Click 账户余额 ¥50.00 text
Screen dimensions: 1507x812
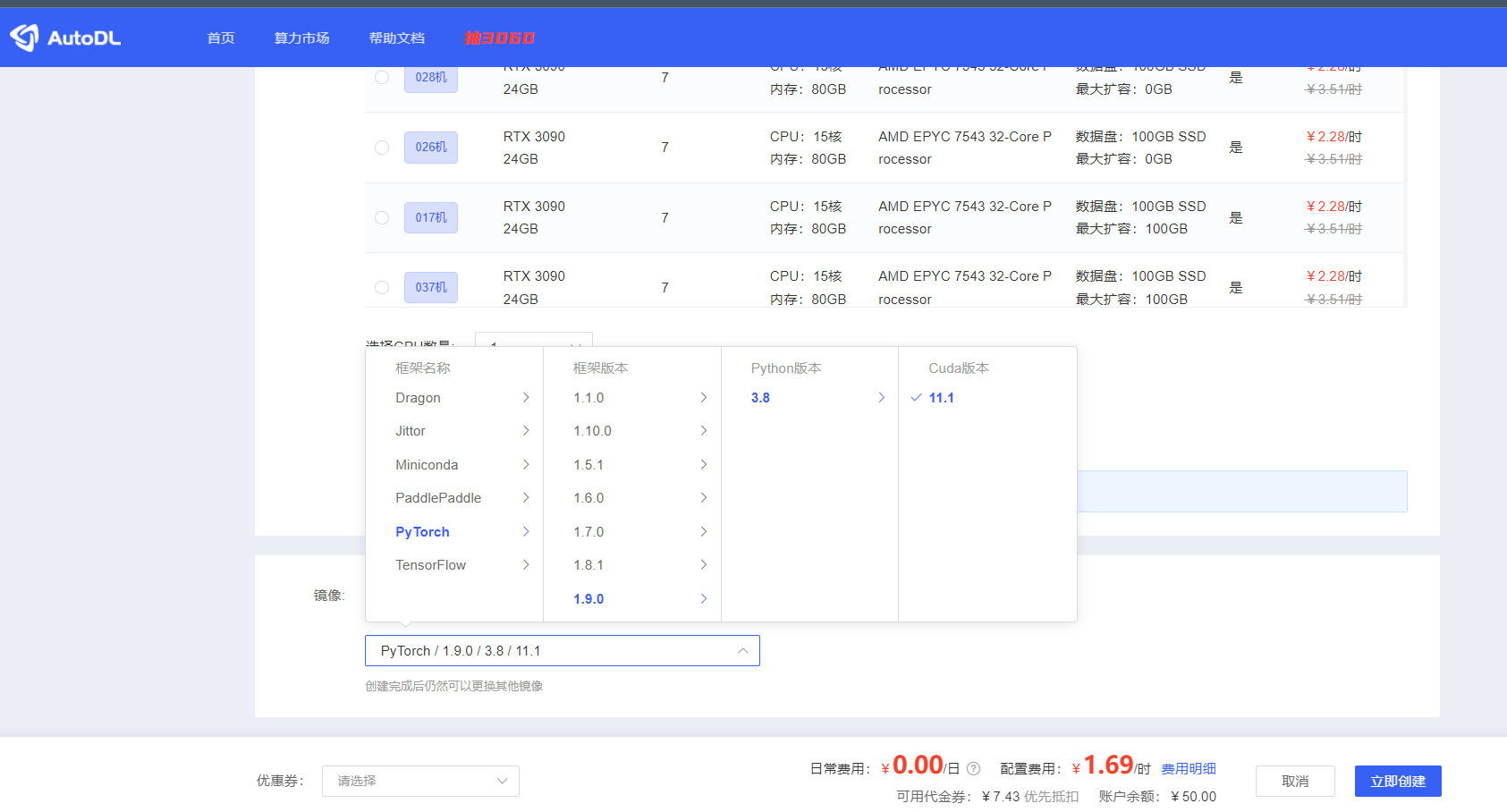click(1157, 796)
